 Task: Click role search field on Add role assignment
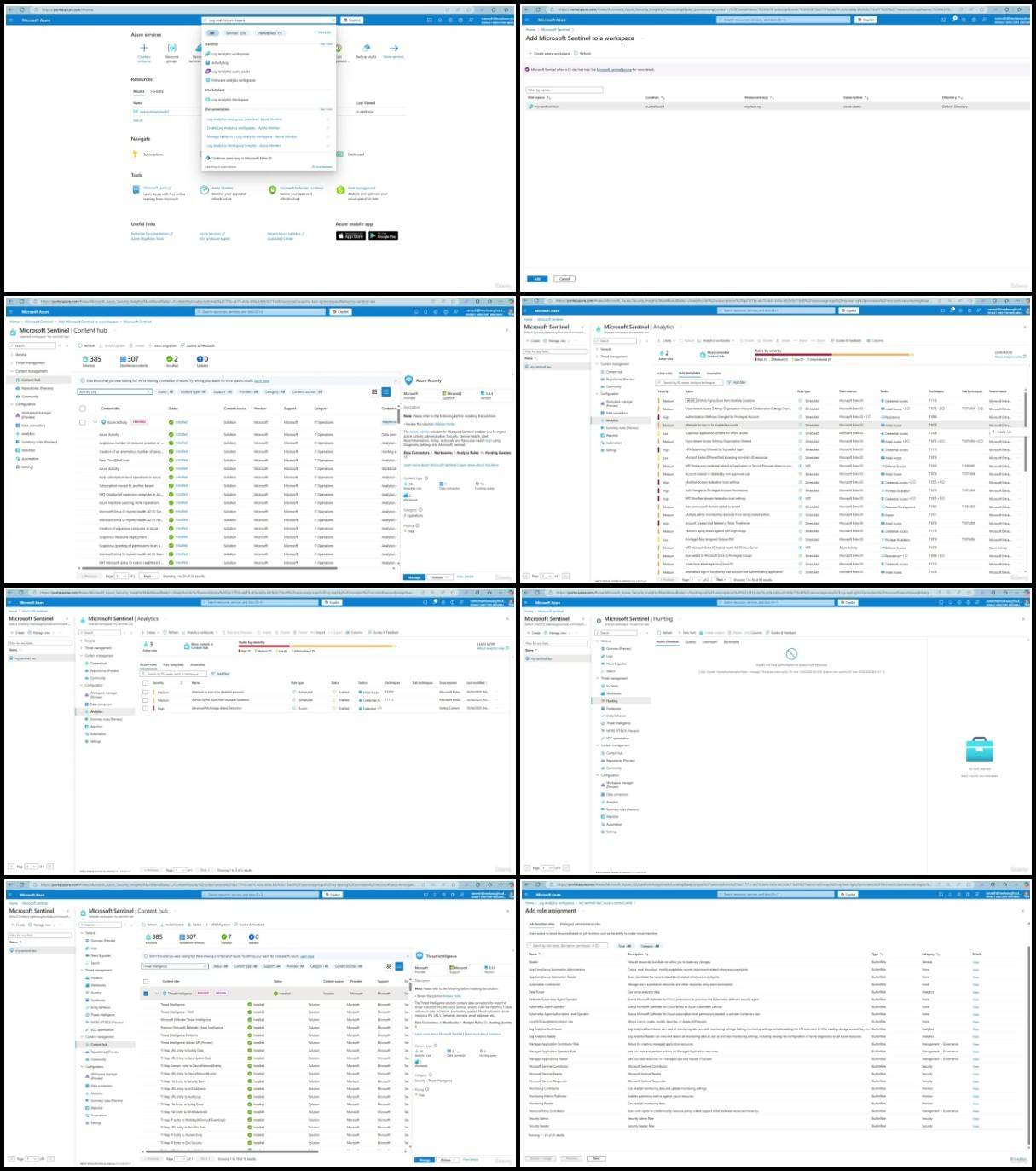569,945
